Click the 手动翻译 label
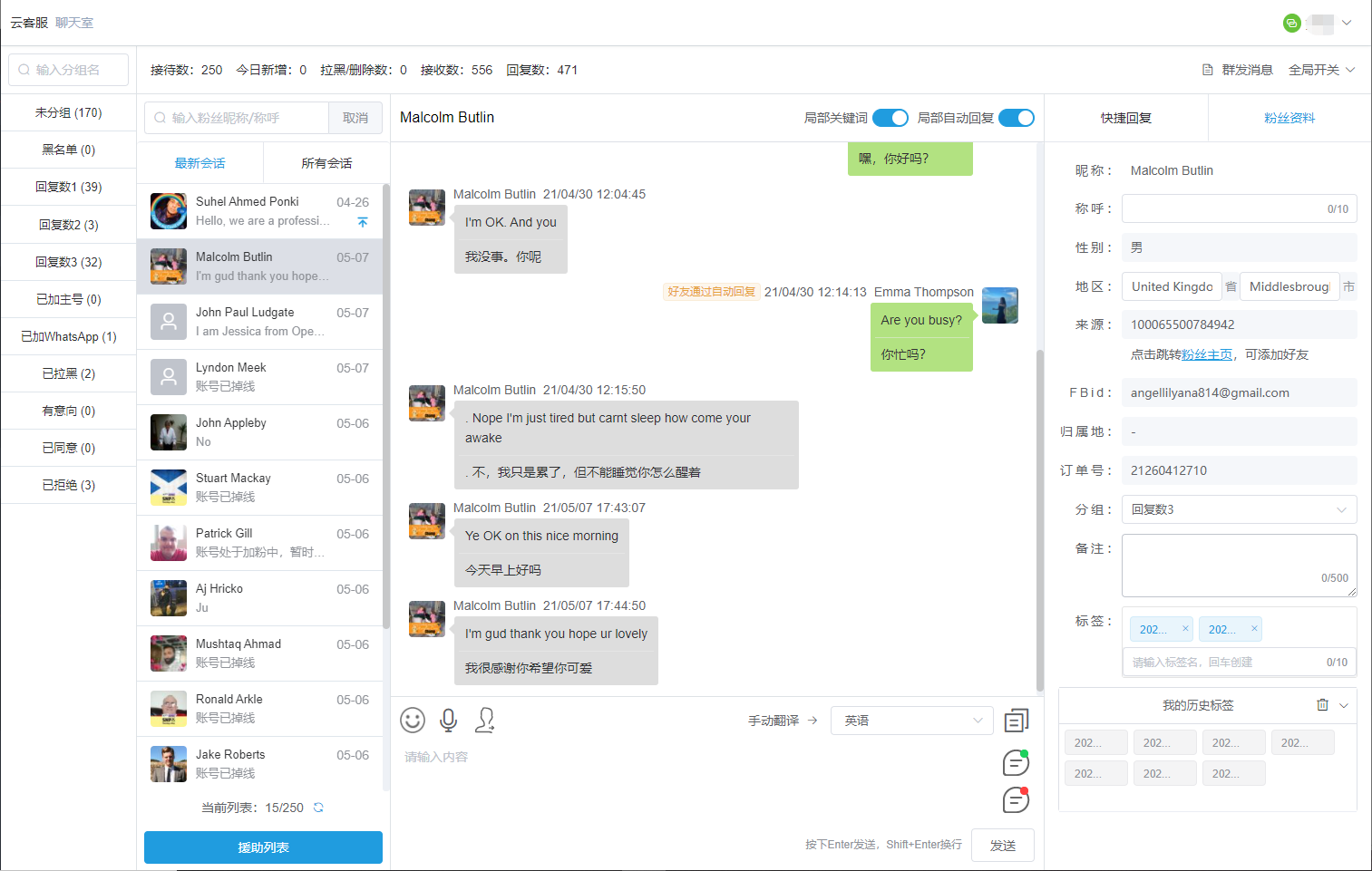This screenshot has width=1372, height=871. pyautogui.click(x=774, y=721)
